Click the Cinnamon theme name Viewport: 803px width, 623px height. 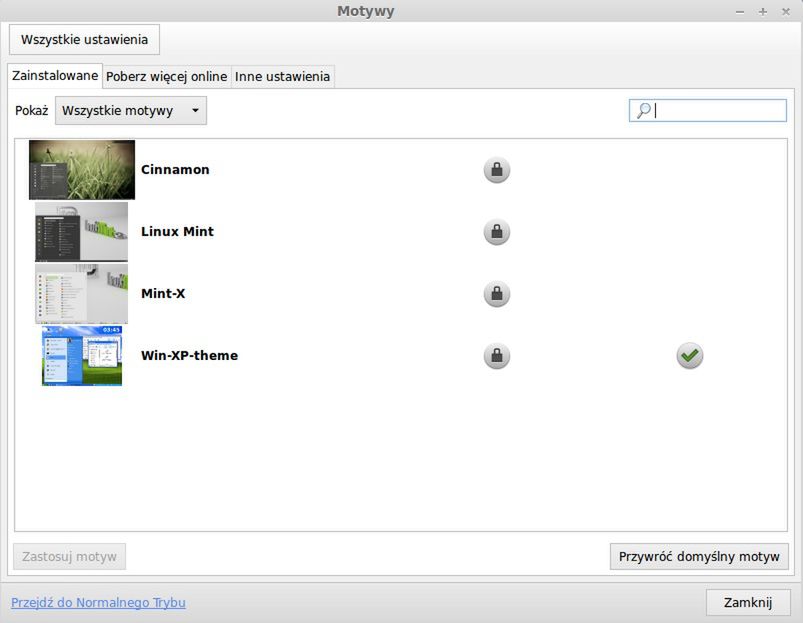pos(175,169)
